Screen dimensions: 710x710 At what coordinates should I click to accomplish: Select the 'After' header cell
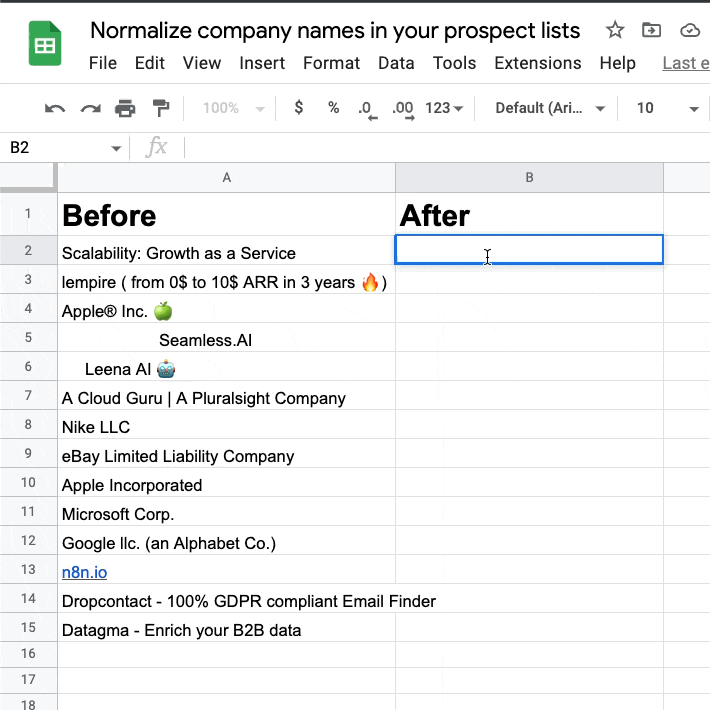(x=529, y=214)
